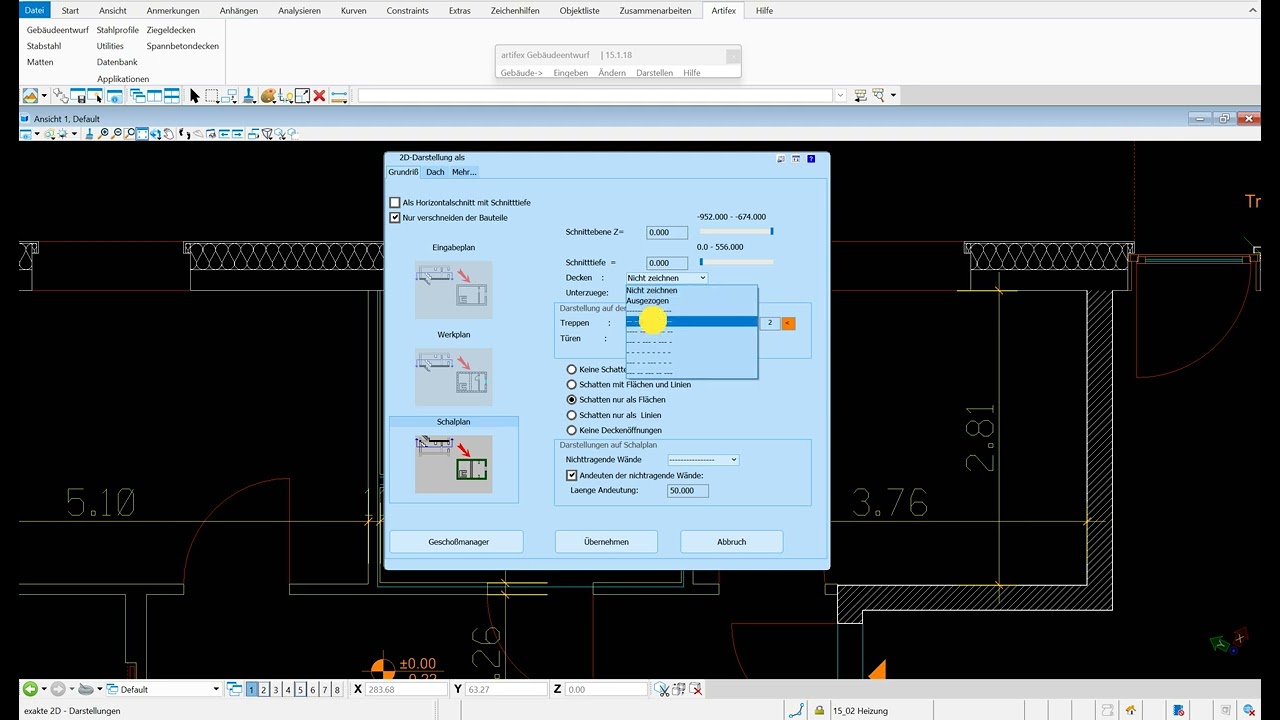The height and width of the screenshot is (720, 1280).
Task: Open Gebäude-> menu in the artifex window
Action: 522,73
